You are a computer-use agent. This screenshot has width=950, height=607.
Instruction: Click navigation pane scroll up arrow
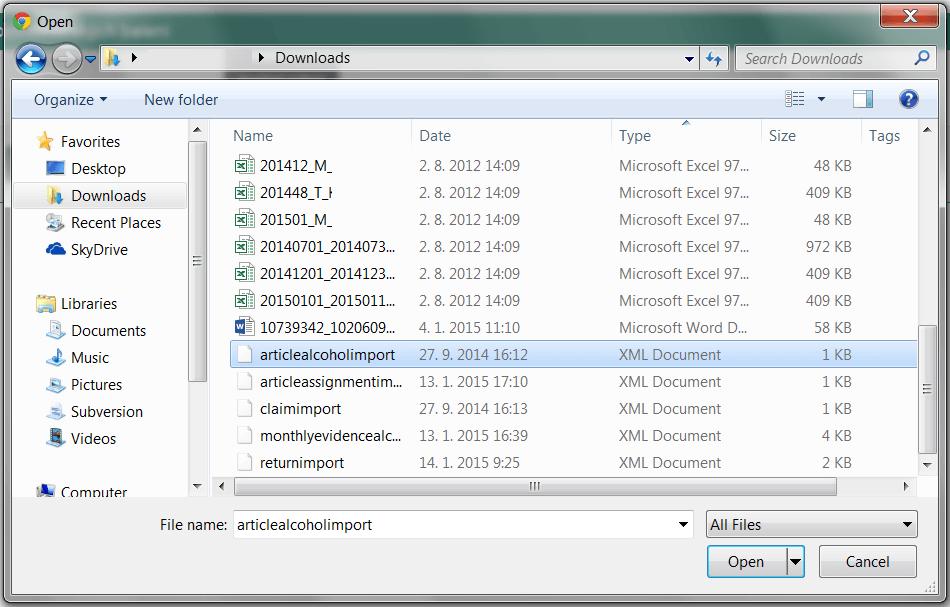point(197,130)
